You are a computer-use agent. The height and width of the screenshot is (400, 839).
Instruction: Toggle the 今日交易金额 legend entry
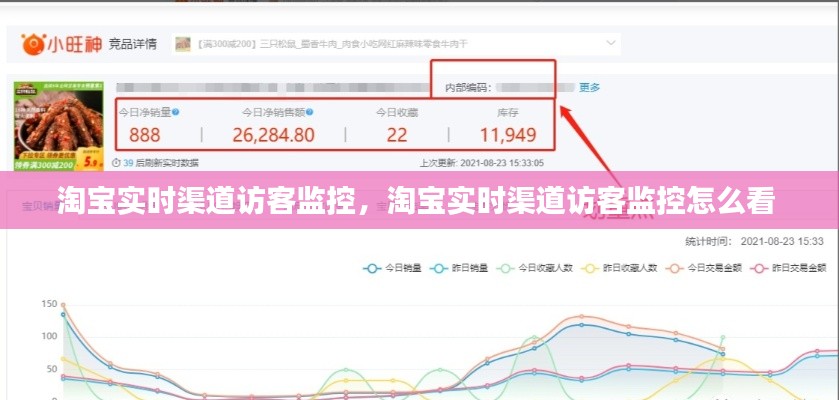(x=705, y=267)
